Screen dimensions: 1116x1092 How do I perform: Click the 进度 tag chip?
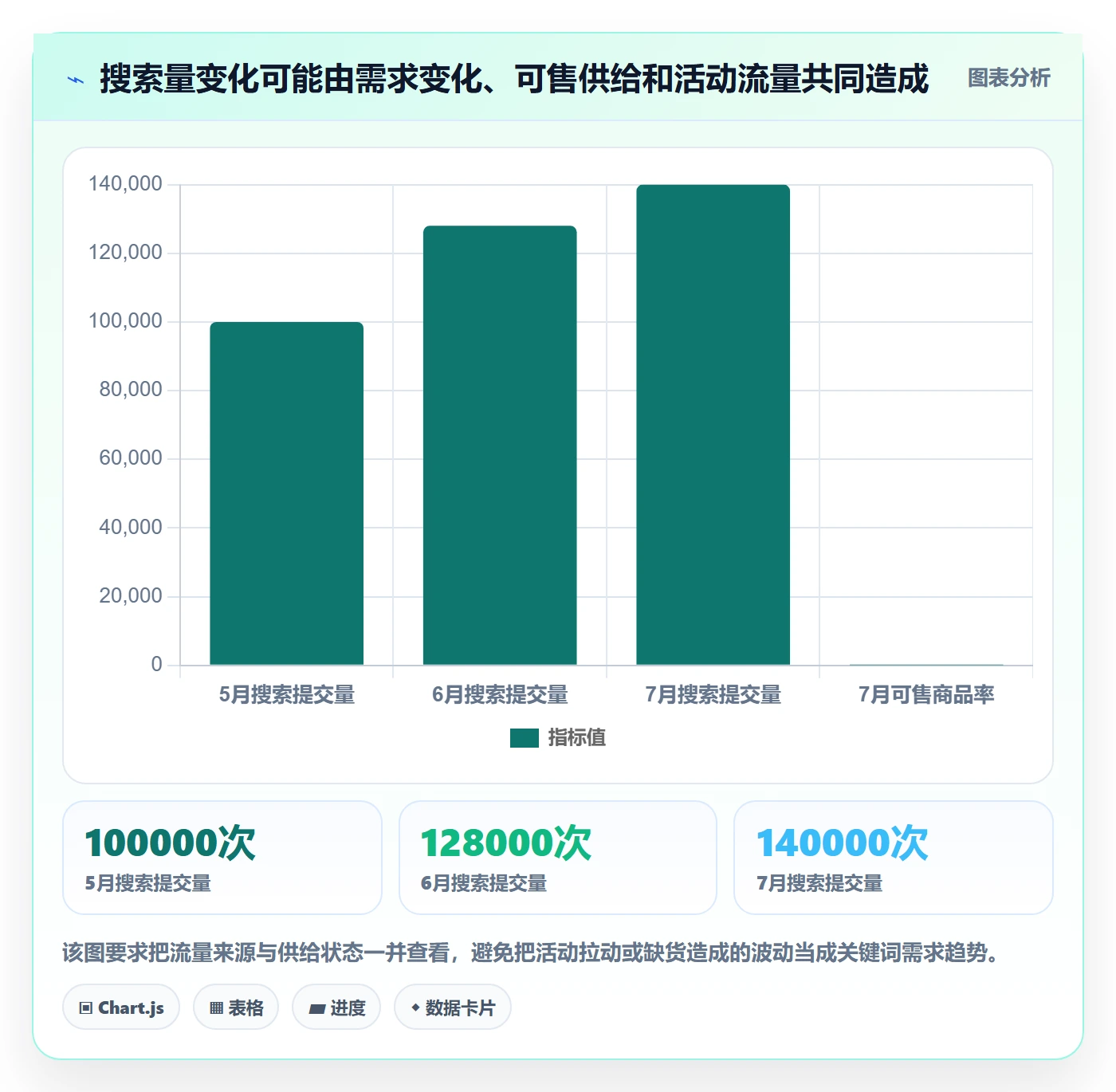click(x=336, y=1008)
